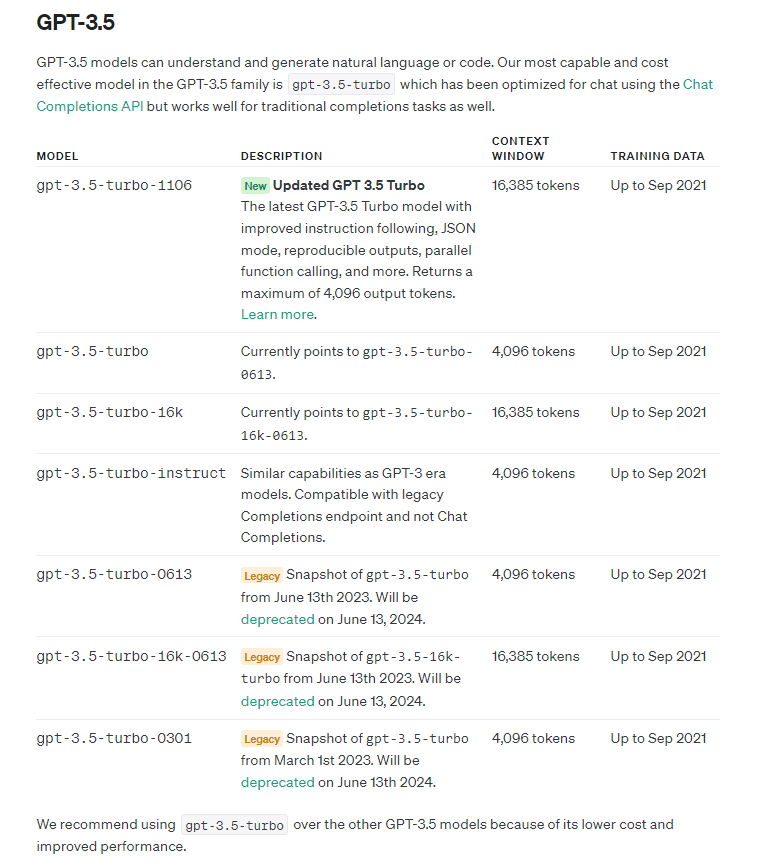Image resolution: width=769 pixels, height=868 pixels.
Task: Open deprecated link in gpt-3.5-turbo-0613 row
Action: (277, 619)
